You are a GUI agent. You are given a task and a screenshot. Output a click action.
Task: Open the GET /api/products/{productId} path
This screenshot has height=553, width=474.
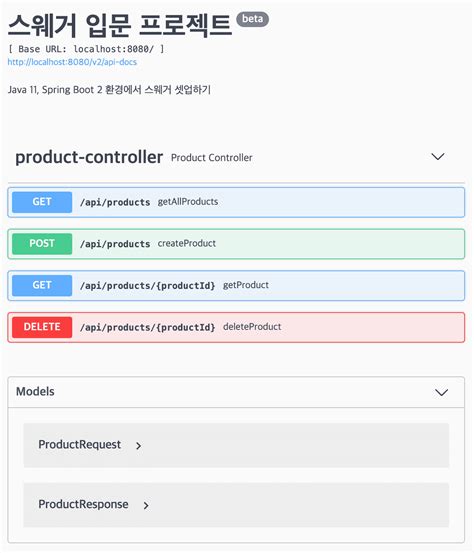[x=147, y=286]
